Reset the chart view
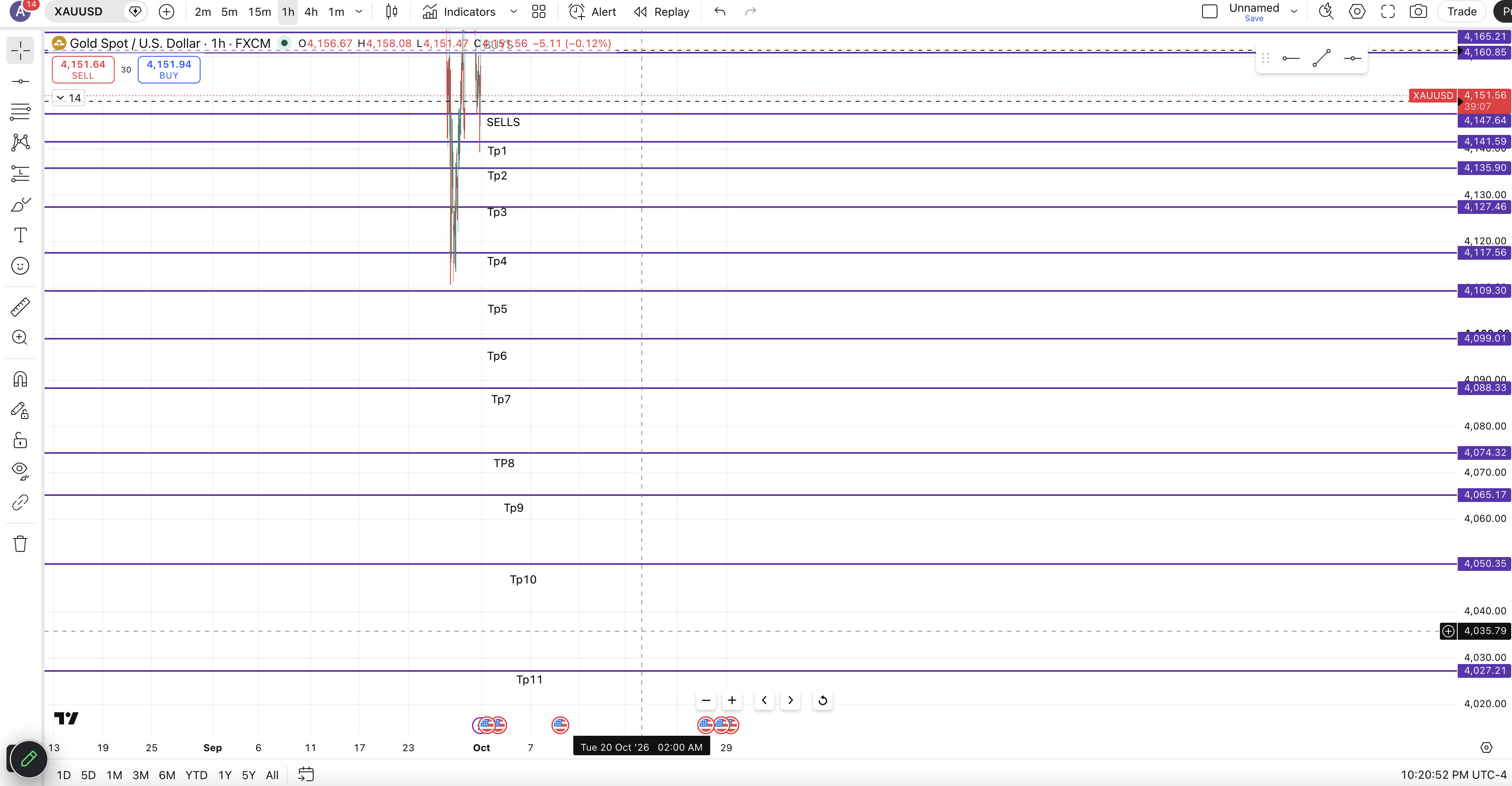Viewport: 1512px width, 786px height. (822, 700)
